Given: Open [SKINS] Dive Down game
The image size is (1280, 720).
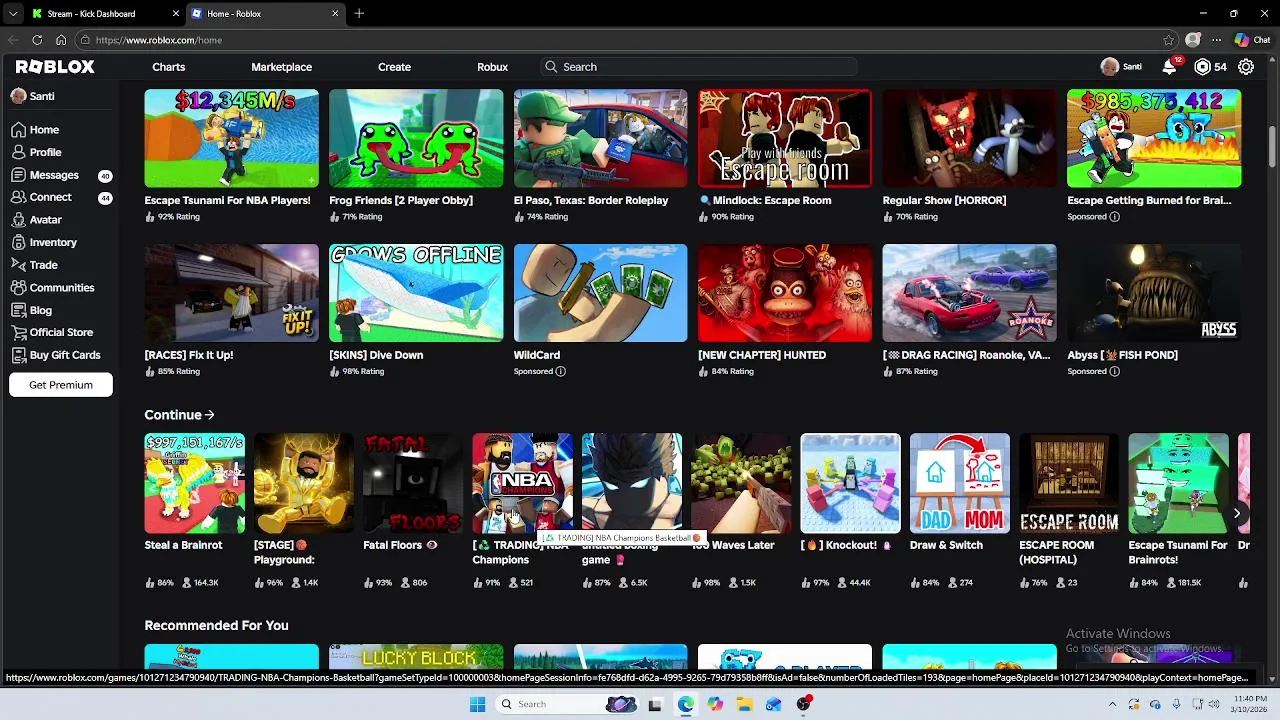Looking at the screenshot, I should pos(416,293).
